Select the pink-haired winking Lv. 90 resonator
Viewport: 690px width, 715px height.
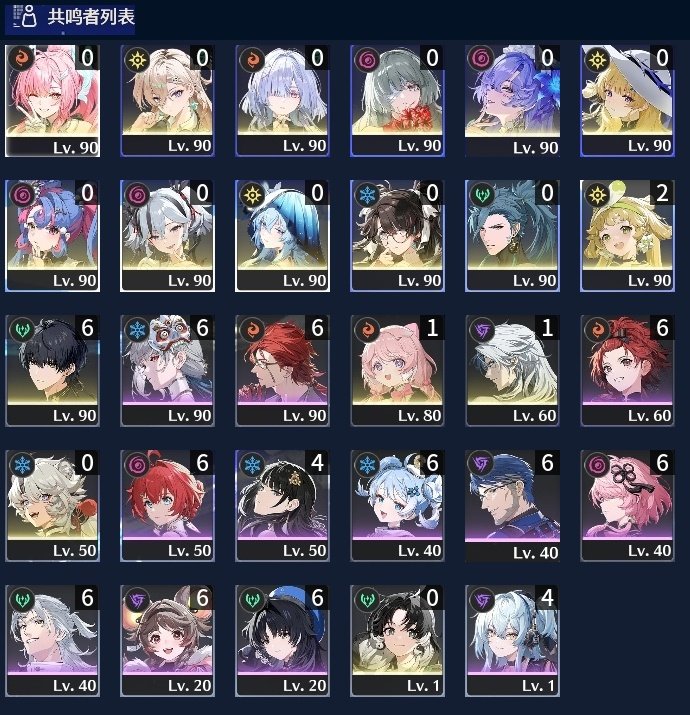pyautogui.click(x=52, y=101)
